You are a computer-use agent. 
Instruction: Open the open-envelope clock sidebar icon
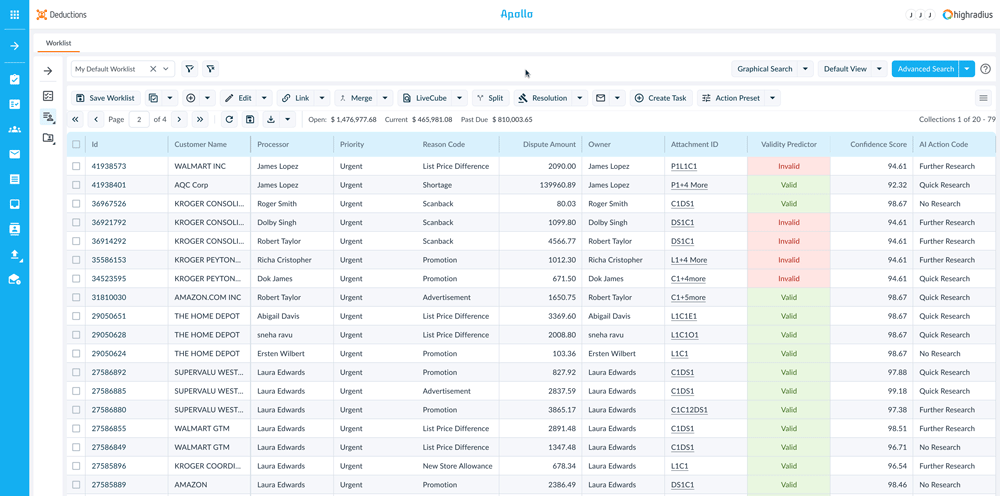pyautogui.click(x=15, y=279)
